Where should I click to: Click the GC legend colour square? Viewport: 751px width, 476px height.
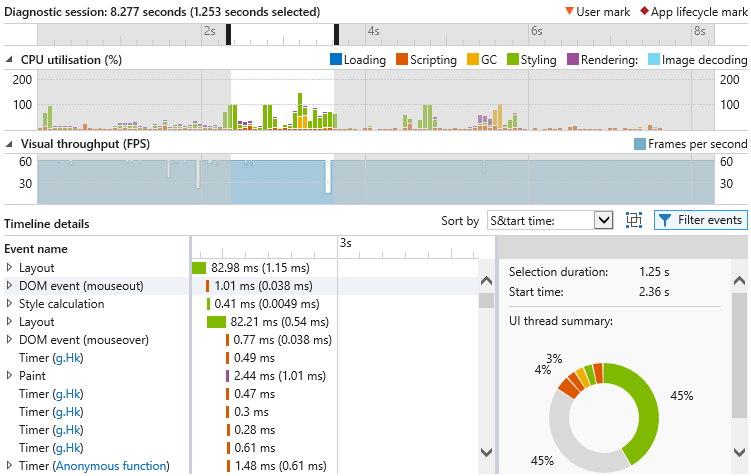[x=473, y=60]
